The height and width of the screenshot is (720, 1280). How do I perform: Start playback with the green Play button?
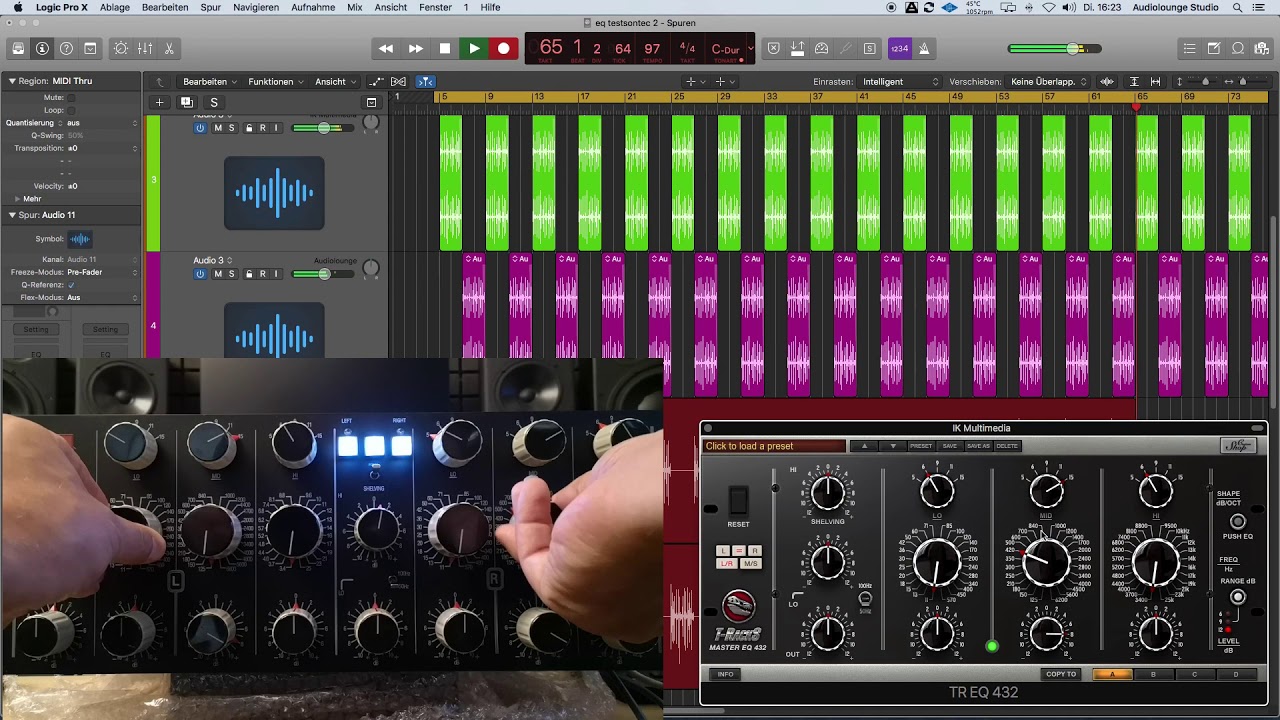[474, 48]
